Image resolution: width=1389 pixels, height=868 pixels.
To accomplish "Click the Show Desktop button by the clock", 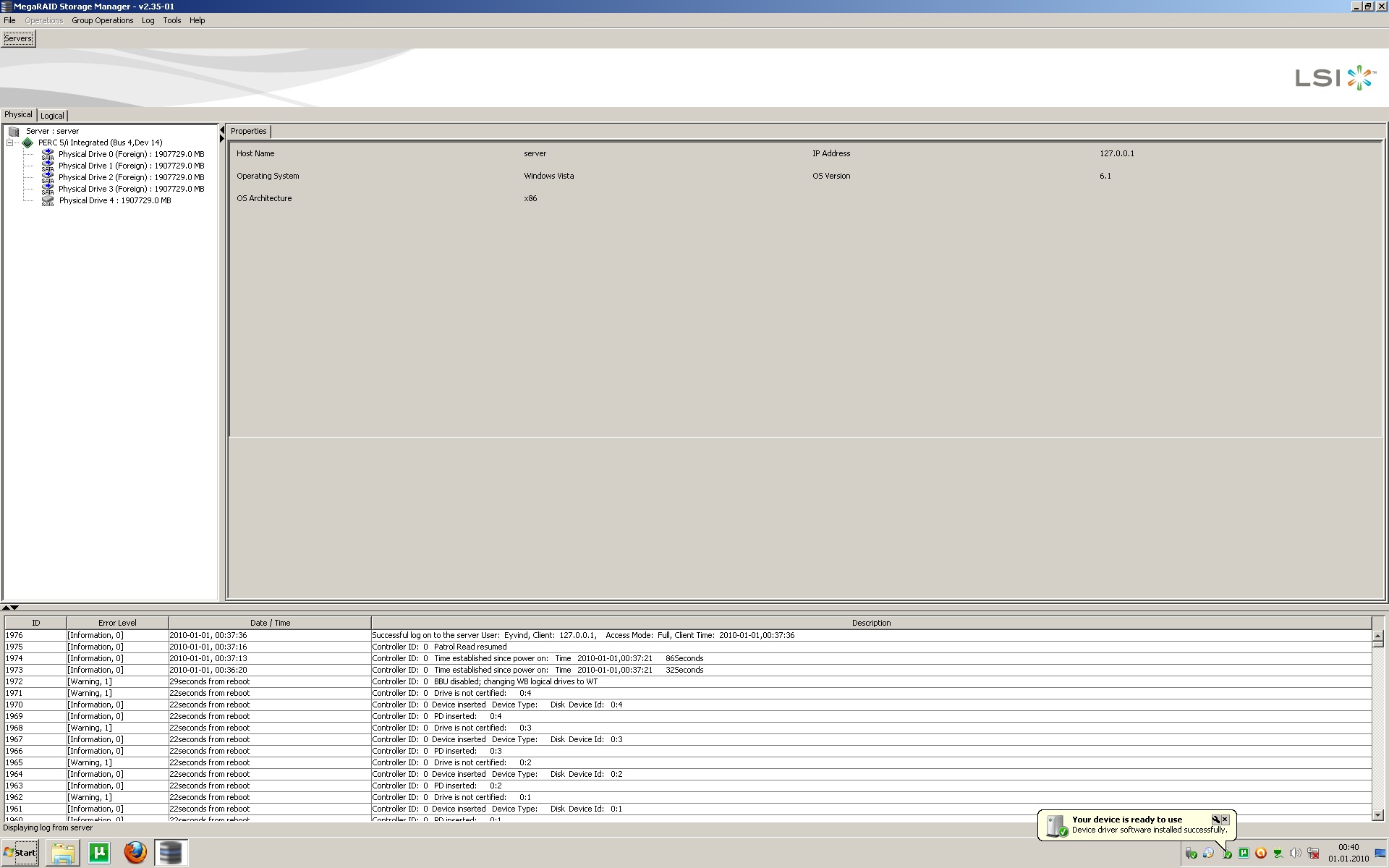I will click(x=1380, y=854).
